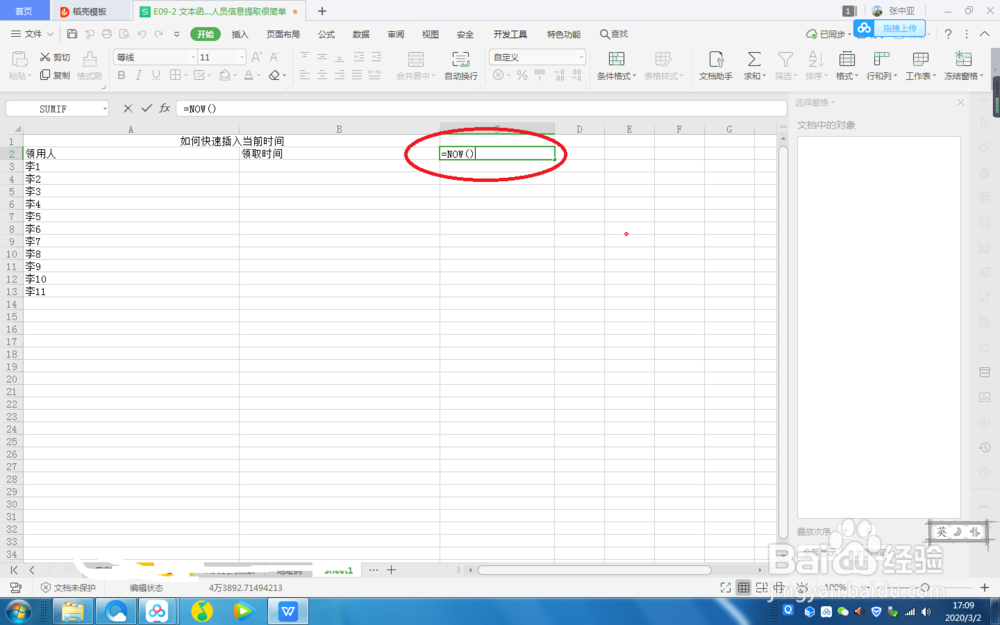Expand the Selection Pane (选择窗格) dropdown
Screen dimensions: 1000x625
click(x=833, y=102)
